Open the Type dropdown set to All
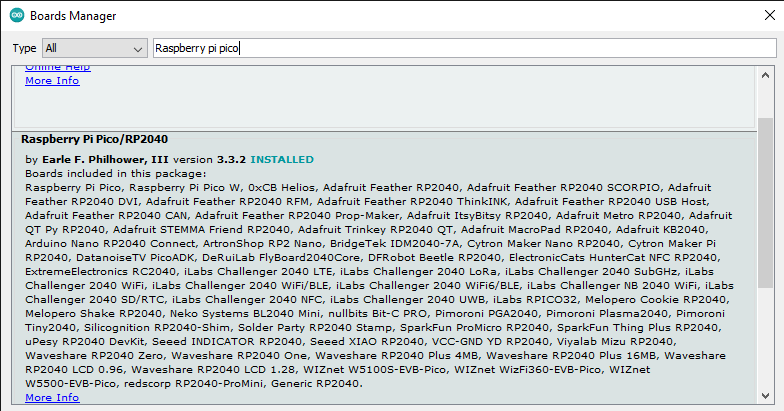This screenshot has height=411, width=784. pyautogui.click(x=95, y=48)
